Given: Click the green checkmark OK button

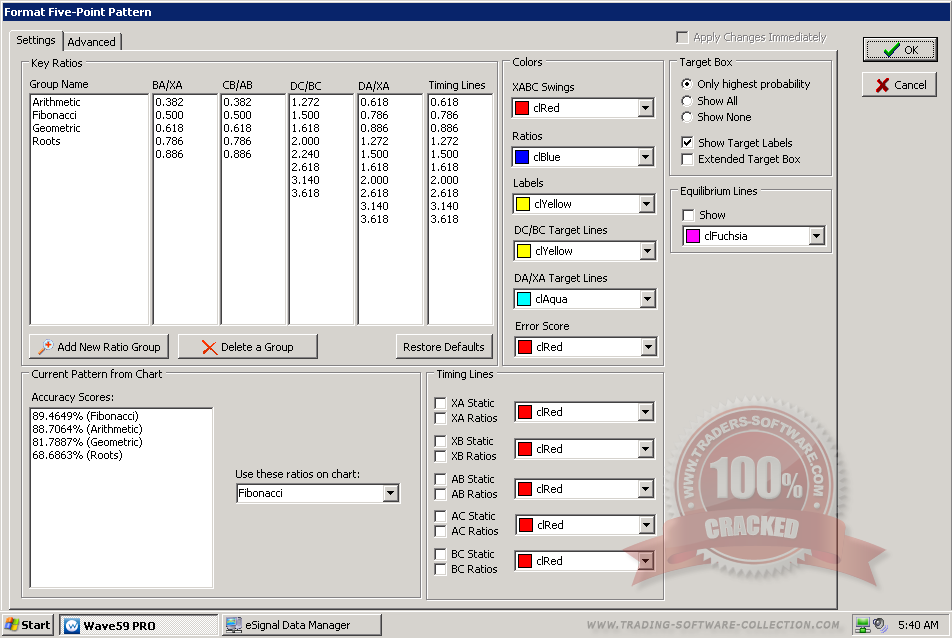Looking at the screenshot, I should coord(900,50).
